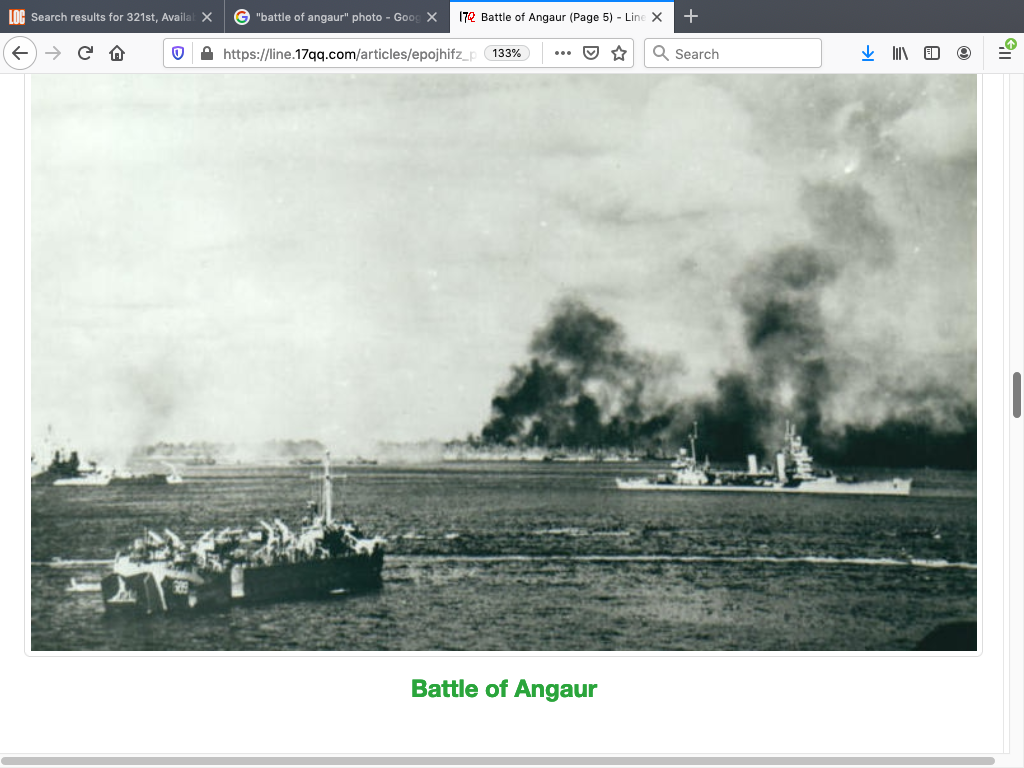Click the back navigation arrow
This screenshot has height=768, width=1024.
pos(20,54)
